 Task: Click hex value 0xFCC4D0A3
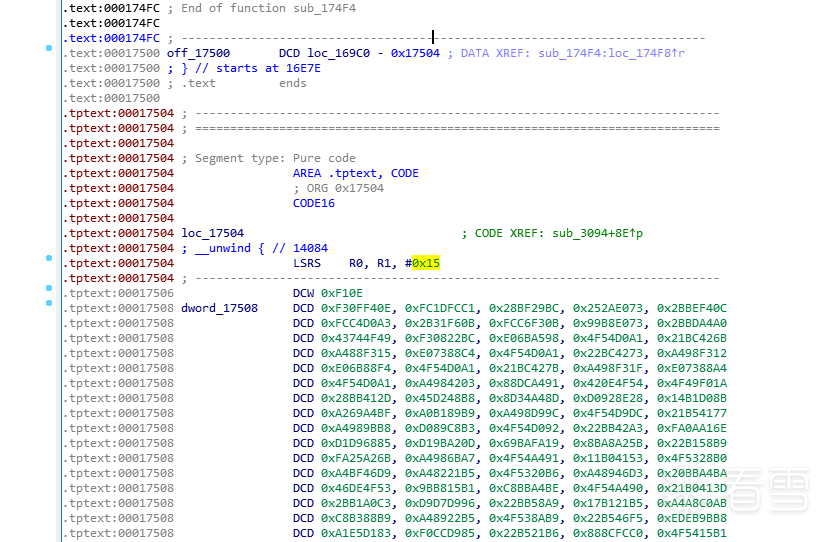click(356, 323)
